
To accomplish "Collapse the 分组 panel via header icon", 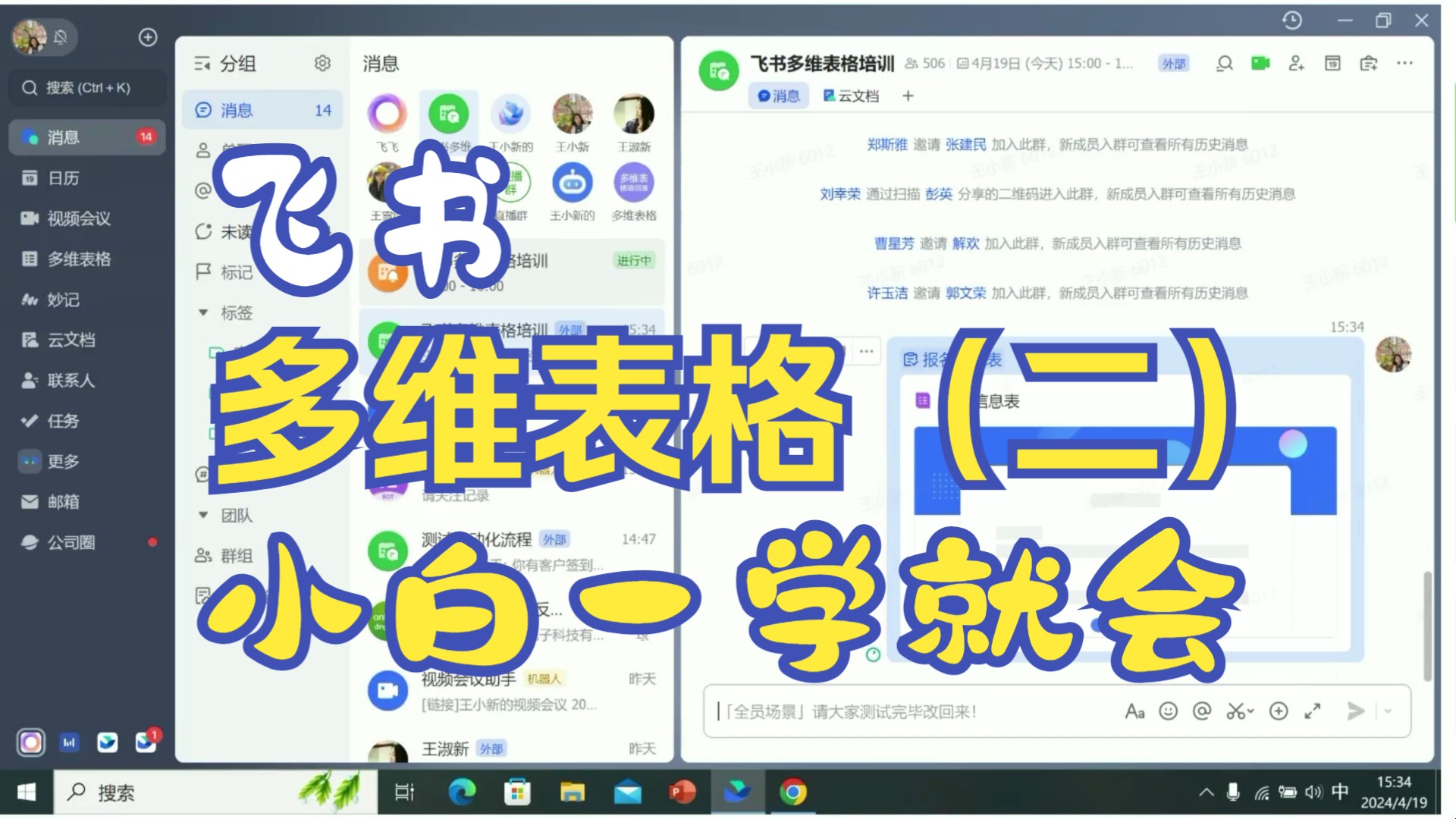I will coord(202,64).
